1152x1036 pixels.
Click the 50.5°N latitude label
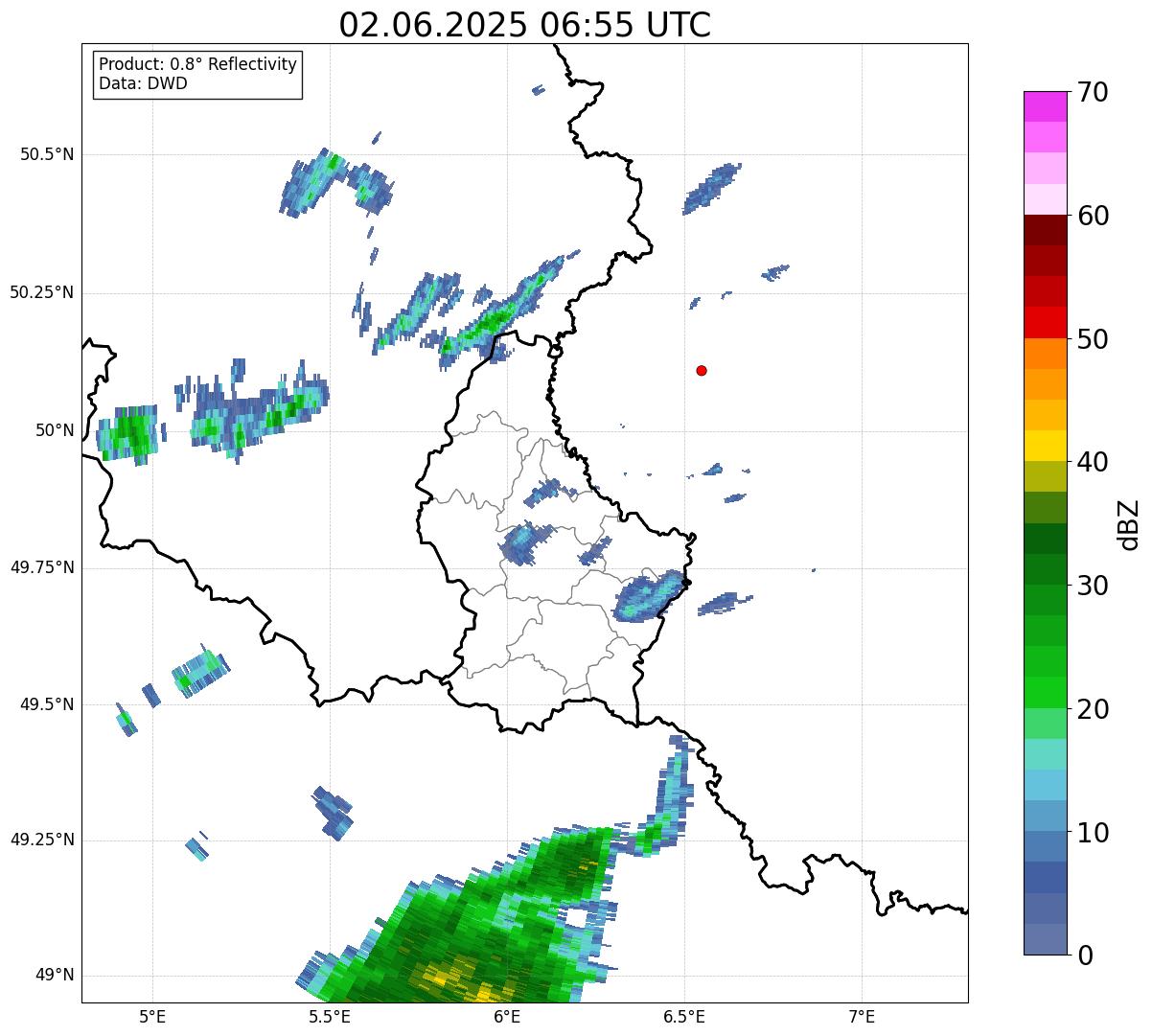pyautogui.click(x=47, y=154)
